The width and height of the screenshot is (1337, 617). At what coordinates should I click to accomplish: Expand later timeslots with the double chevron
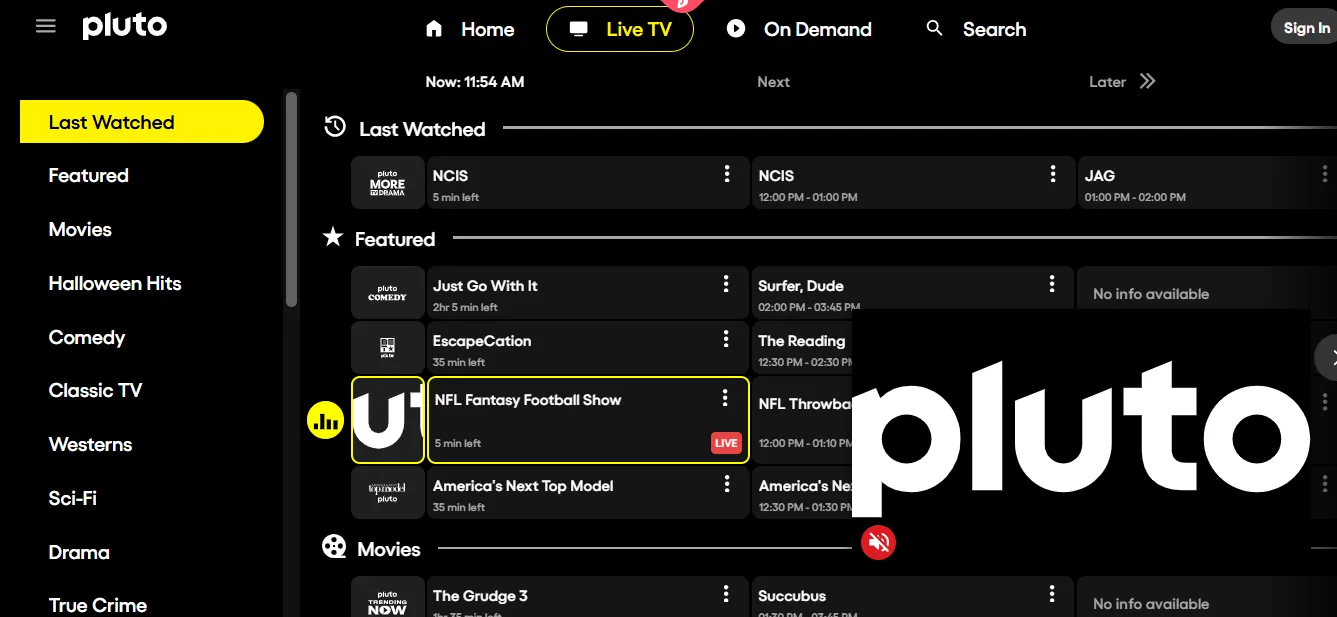pos(1148,81)
